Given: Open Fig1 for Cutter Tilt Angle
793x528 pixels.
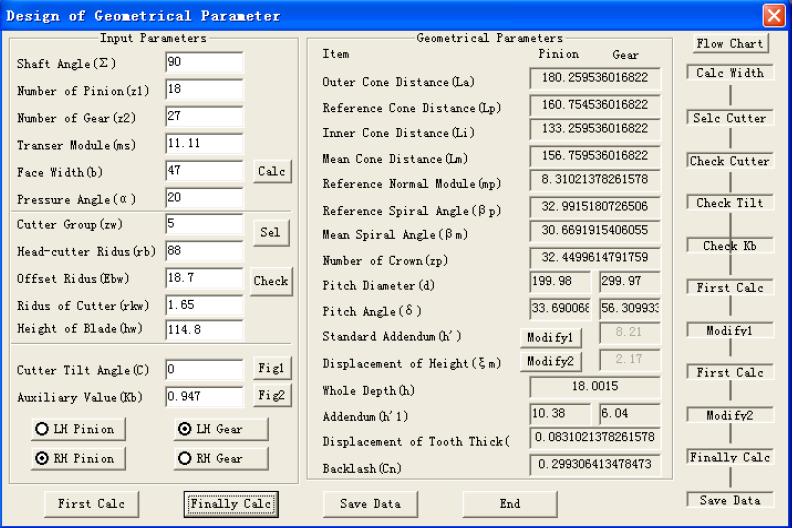Looking at the screenshot, I should [x=272, y=368].
